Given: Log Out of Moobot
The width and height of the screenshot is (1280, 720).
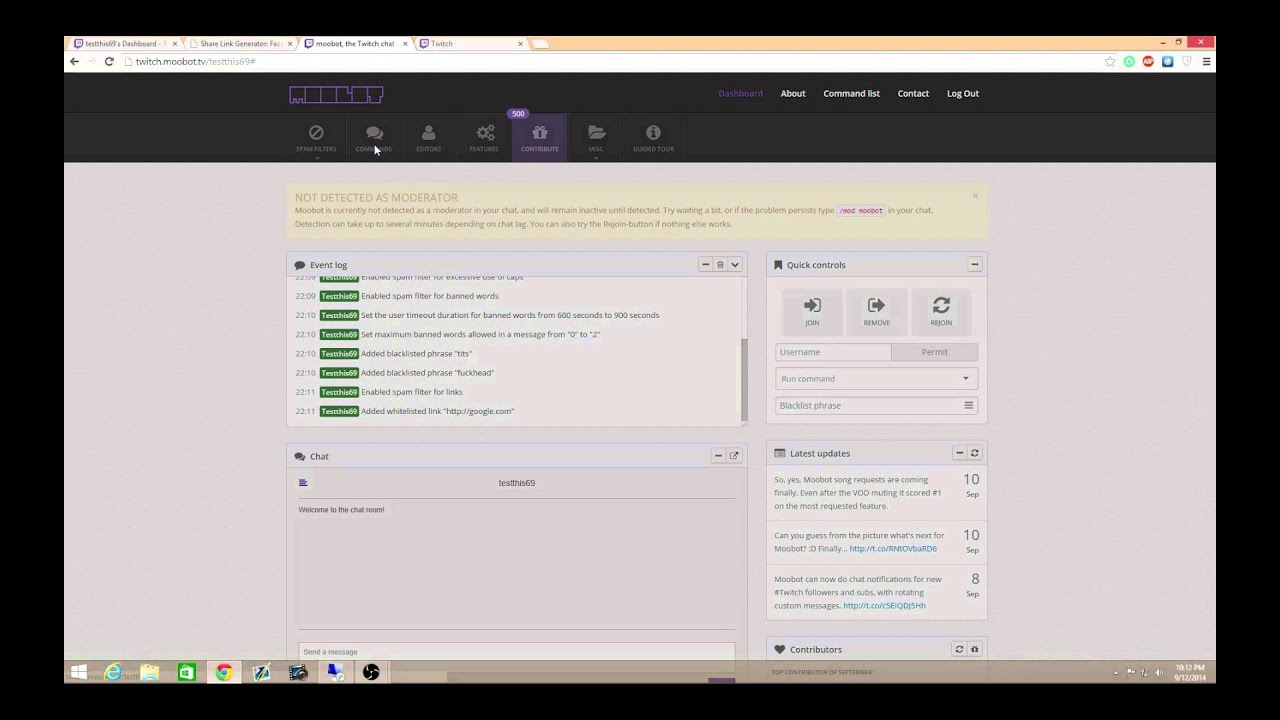Looking at the screenshot, I should point(963,94).
